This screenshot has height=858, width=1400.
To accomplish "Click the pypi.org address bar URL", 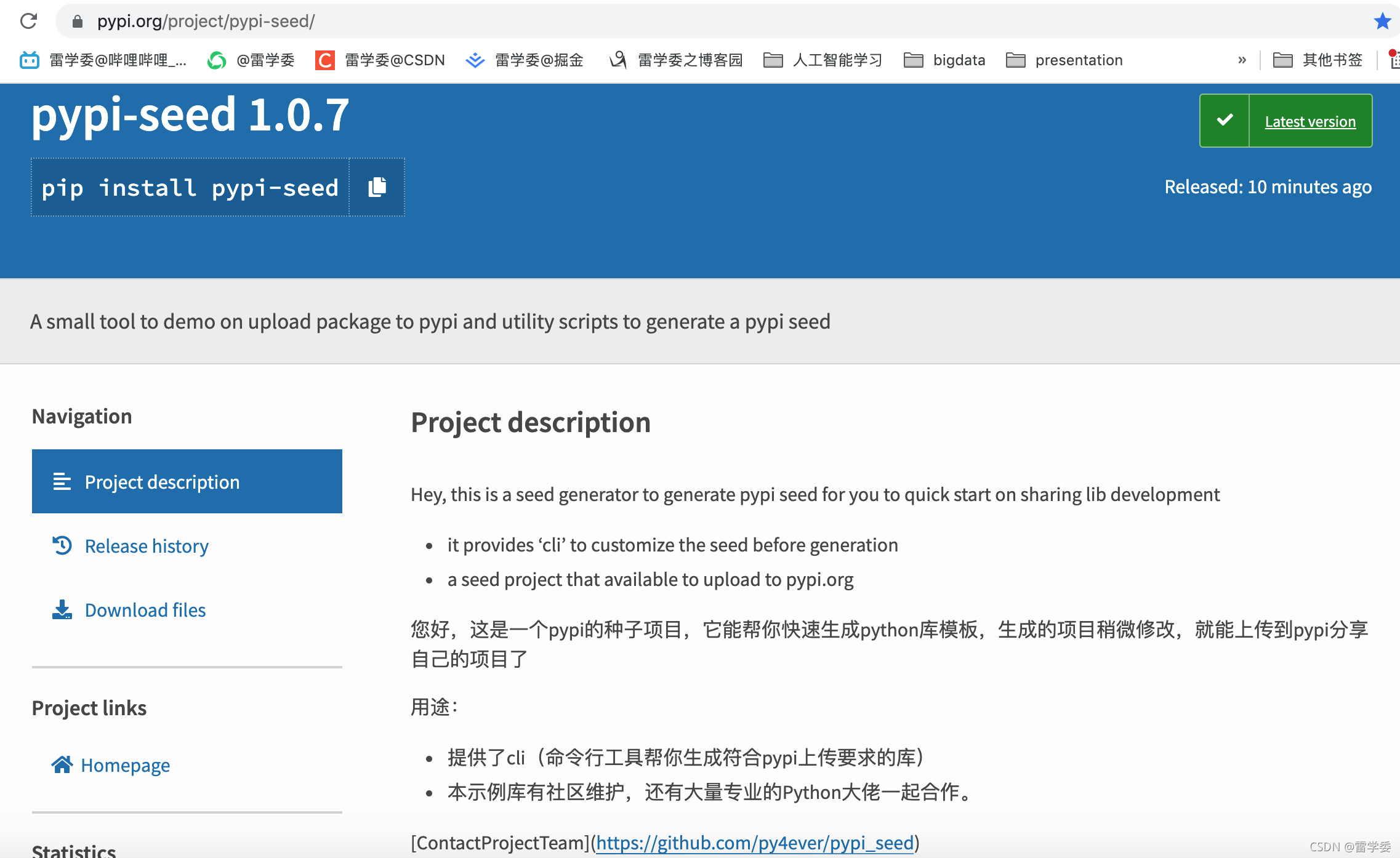I will click(206, 22).
